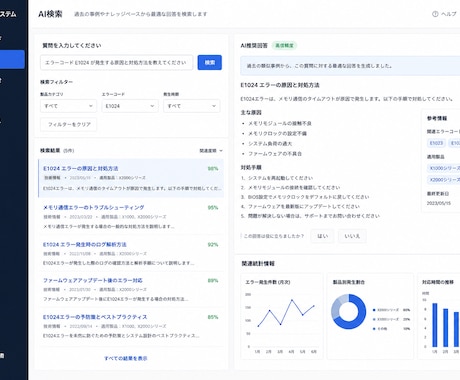This screenshot has height=380, width=460.
Task: Click the 1月 bar in 対応時間の推移 chart
Action: [x=435, y=325]
